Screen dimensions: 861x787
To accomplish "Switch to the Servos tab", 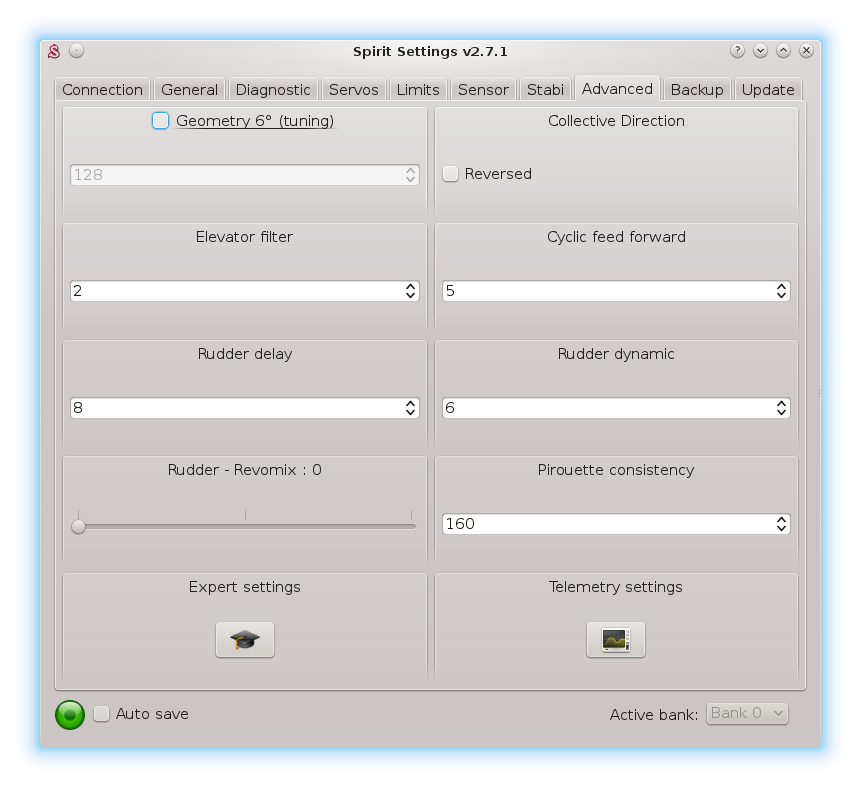I will [x=353, y=90].
